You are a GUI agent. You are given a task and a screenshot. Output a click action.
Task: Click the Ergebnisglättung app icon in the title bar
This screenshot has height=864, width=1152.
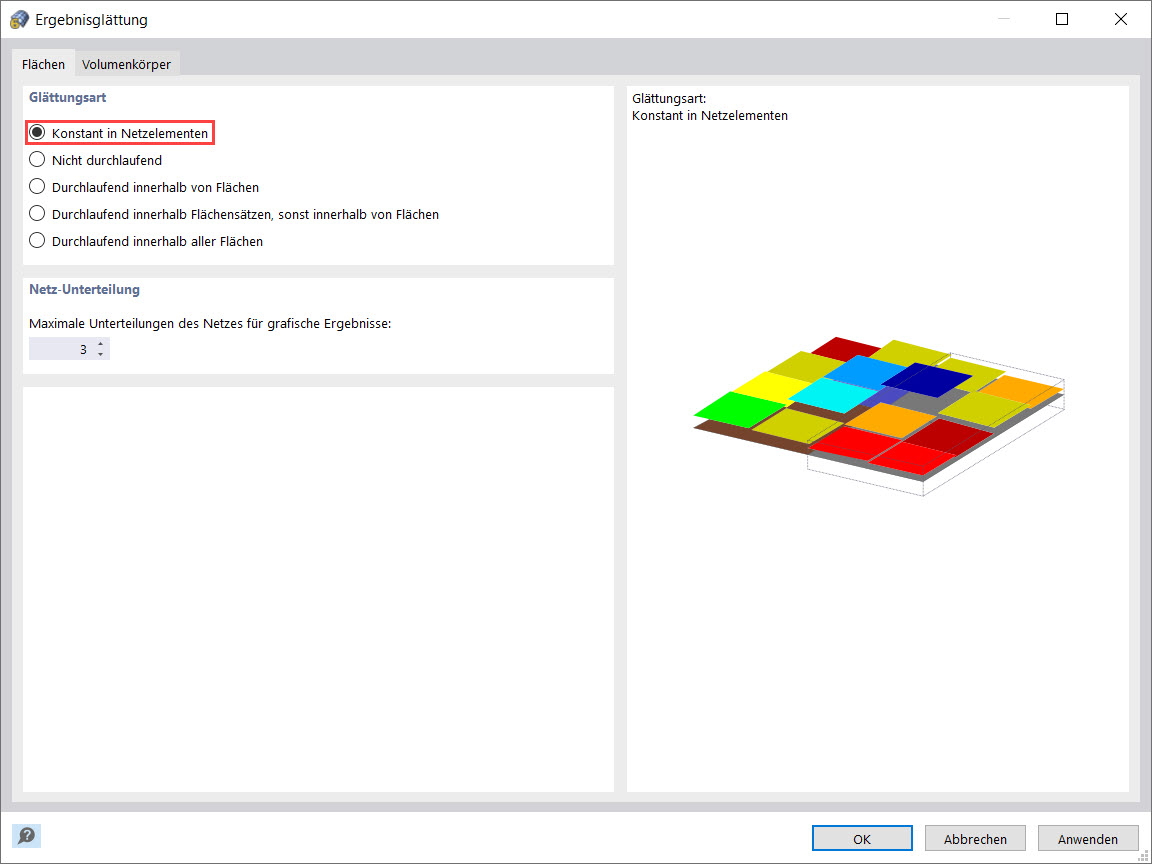coord(19,20)
